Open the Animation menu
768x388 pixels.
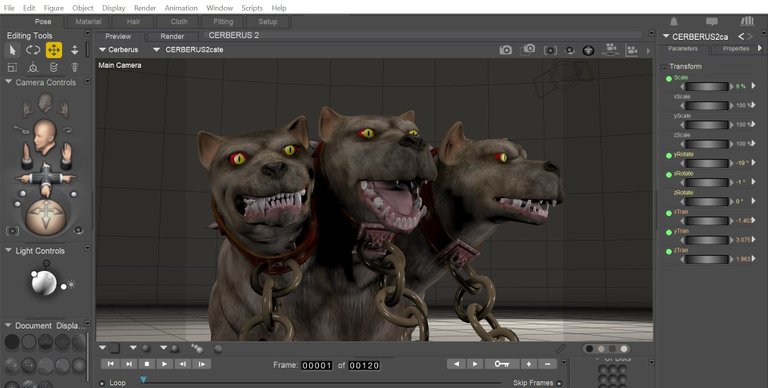[x=181, y=8]
